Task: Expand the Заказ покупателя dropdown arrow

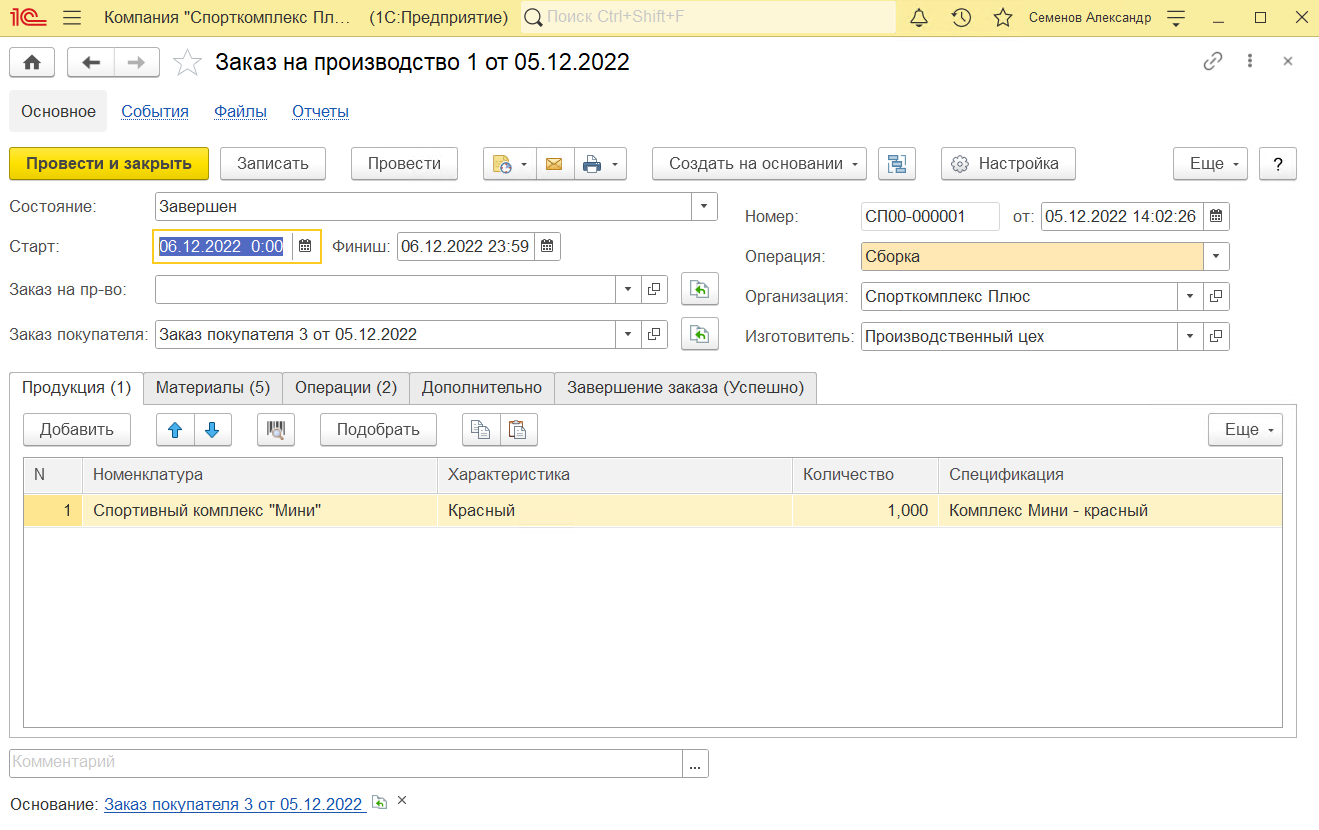Action: click(627, 334)
